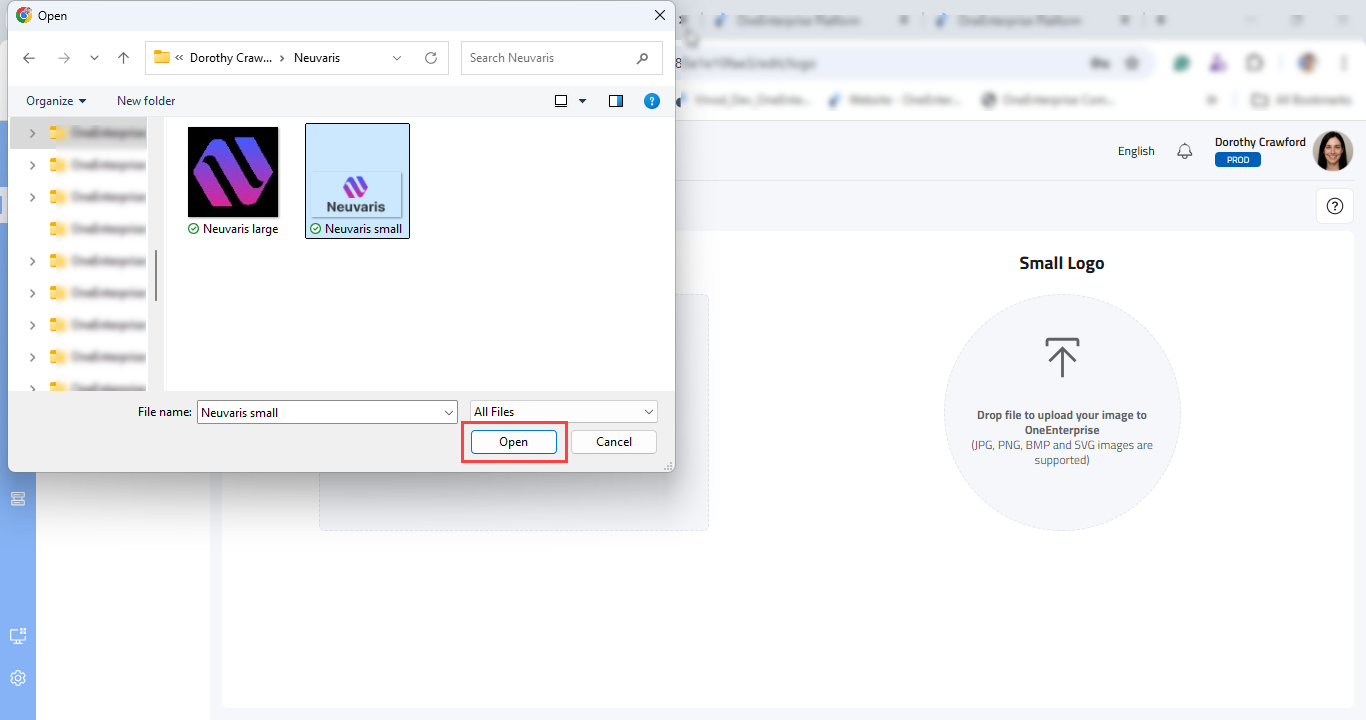Click the notification bell icon
This screenshot has width=1366, height=720.
pyautogui.click(x=1185, y=151)
